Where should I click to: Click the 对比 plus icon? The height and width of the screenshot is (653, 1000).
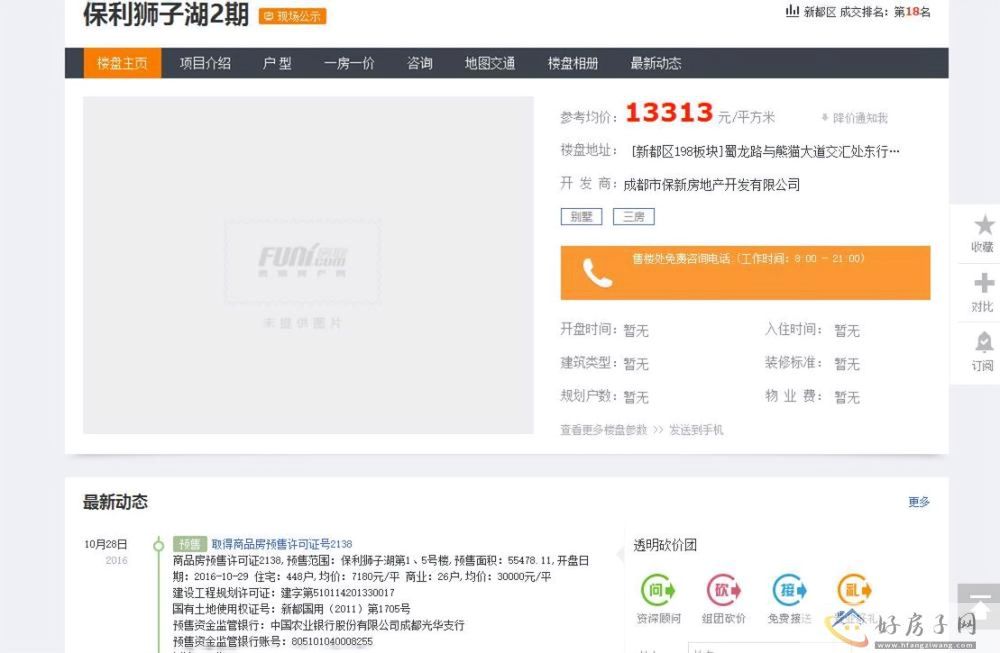coord(984,283)
